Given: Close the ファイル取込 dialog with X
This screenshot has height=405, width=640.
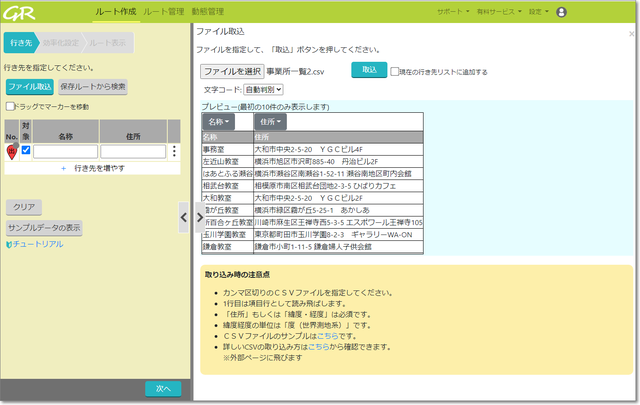Looking at the screenshot, I should [631, 34].
